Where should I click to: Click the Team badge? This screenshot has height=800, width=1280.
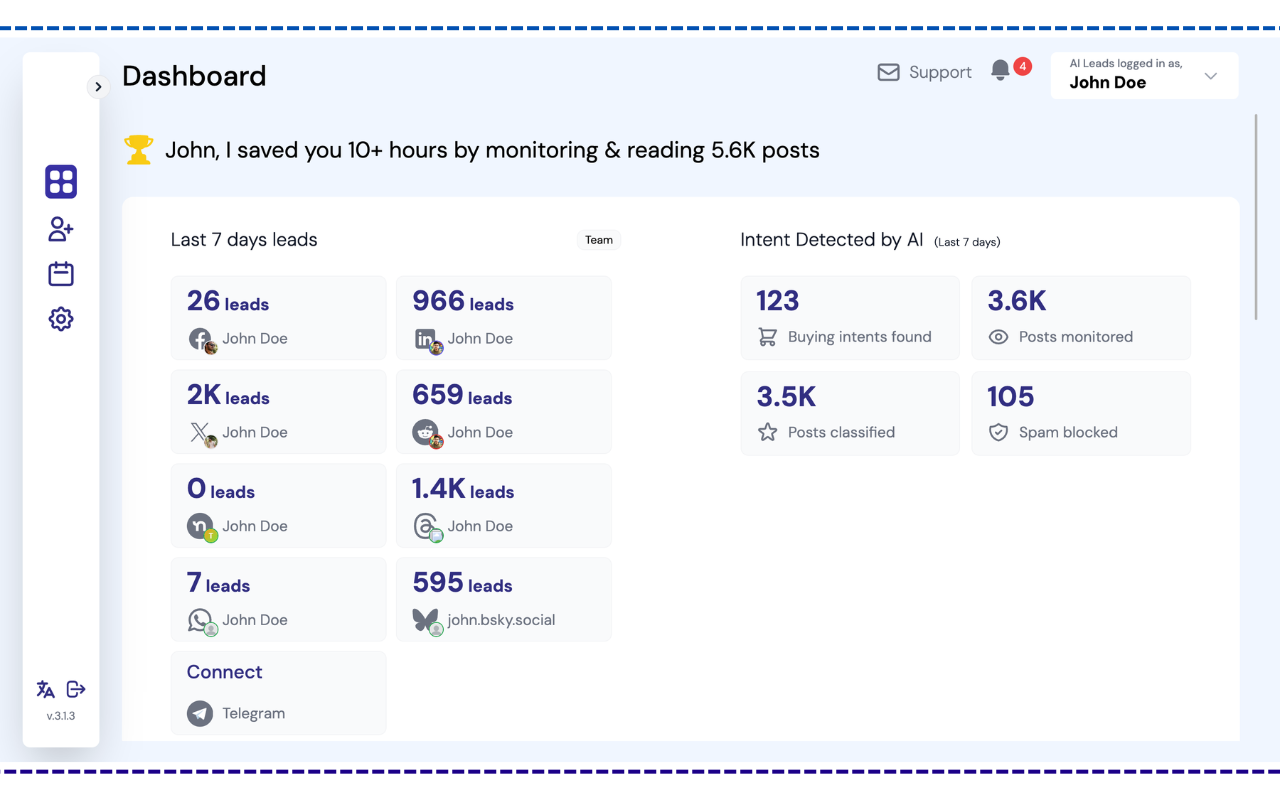click(599, 240)
